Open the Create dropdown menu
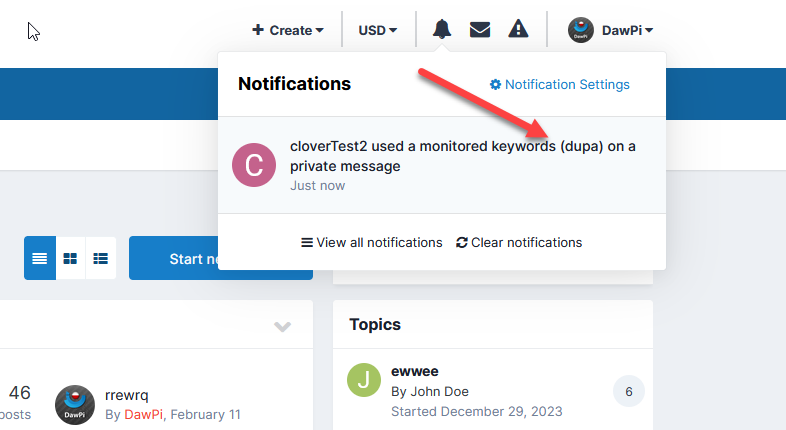The width and height of the screenshot is (786, 430). pyautogui.click(x=288, y=30)
